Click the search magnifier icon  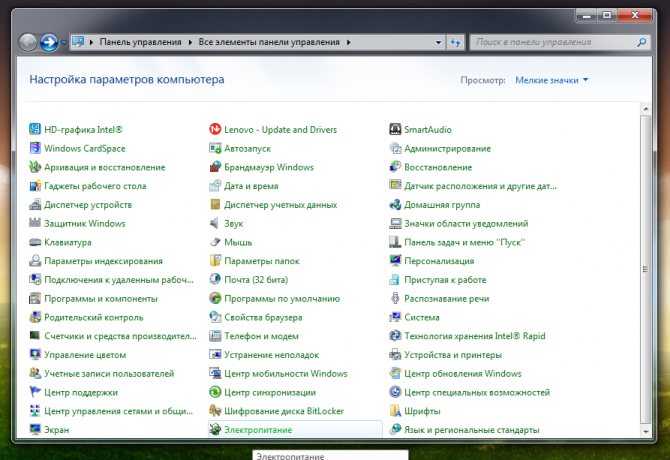coord(641,42)
